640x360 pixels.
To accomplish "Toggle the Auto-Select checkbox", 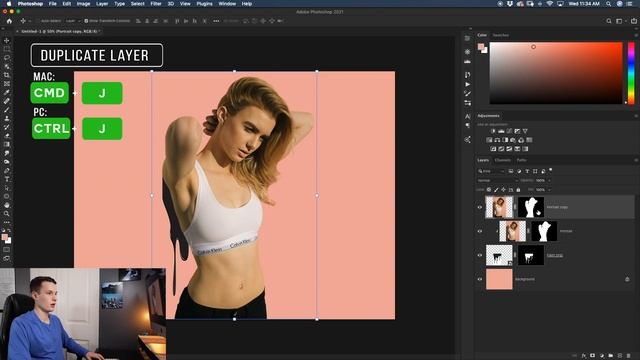I will [x=38, y=21].
